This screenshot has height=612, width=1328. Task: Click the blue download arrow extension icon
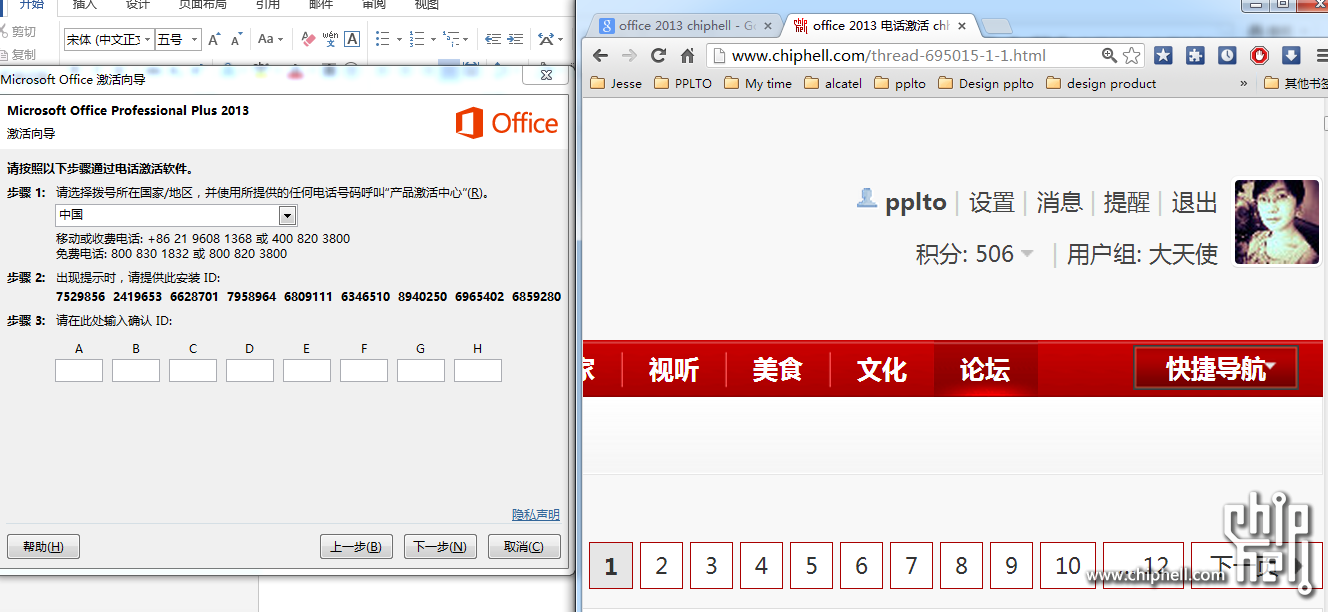pos(1291,56)
